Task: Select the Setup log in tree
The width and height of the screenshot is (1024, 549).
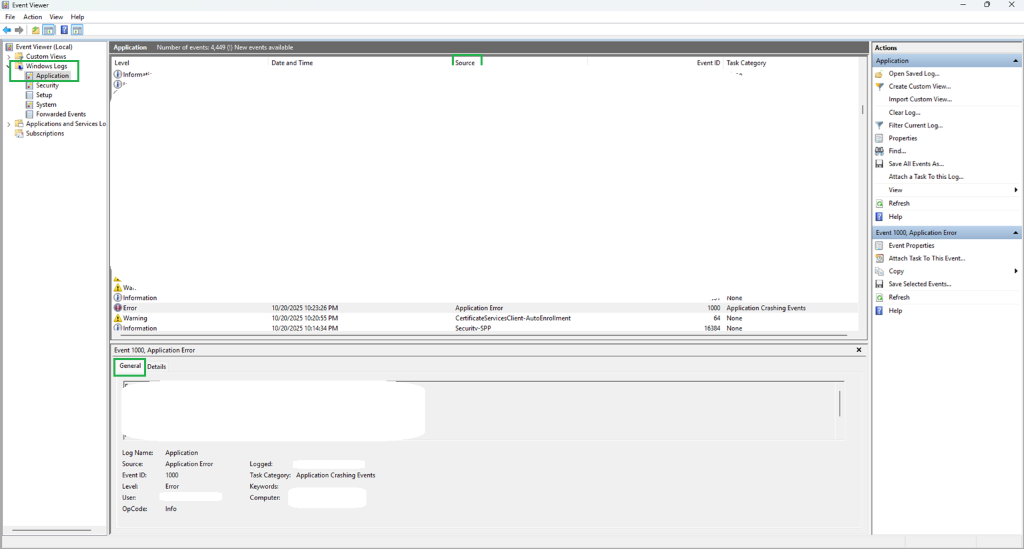Action: pos(44,95)
